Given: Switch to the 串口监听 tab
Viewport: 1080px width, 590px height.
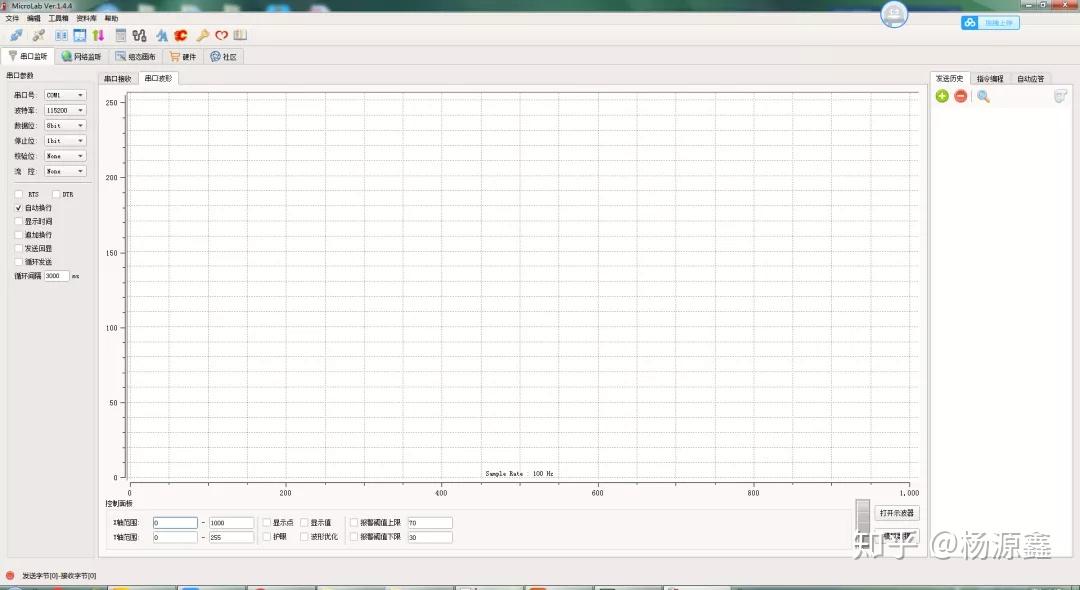Looking at the screenshot, I should (28, 56).
